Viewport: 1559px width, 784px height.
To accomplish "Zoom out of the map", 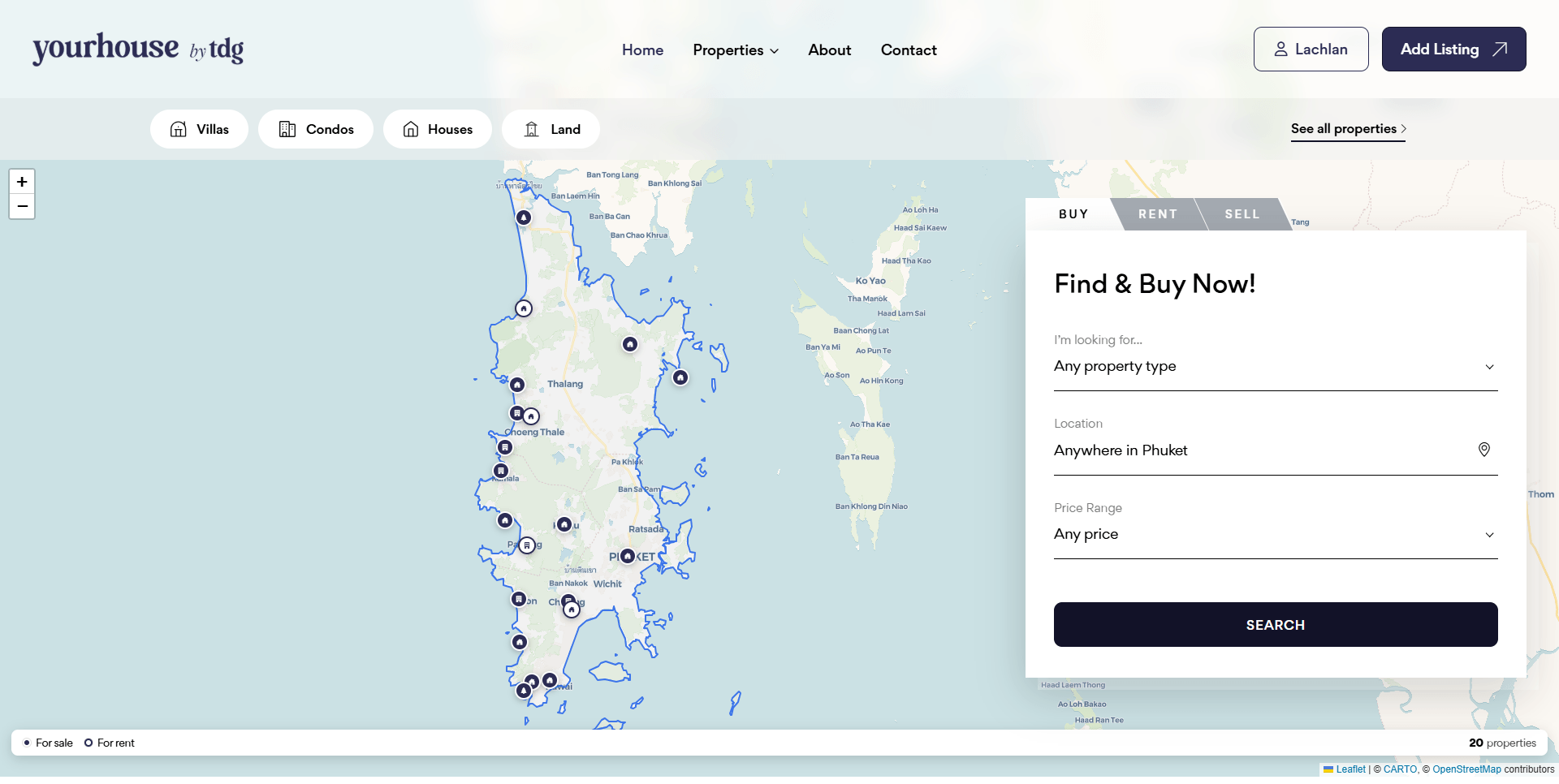I will (22, 206).
